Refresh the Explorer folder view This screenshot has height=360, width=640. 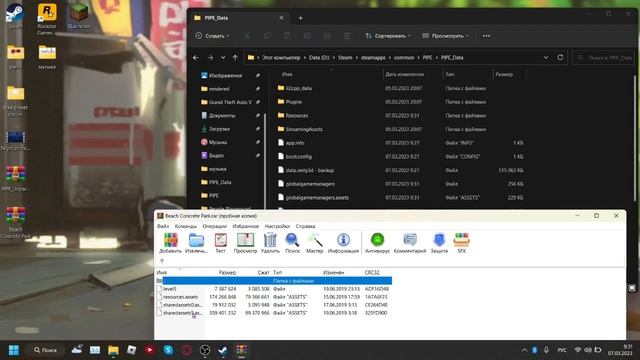[560, 58]
